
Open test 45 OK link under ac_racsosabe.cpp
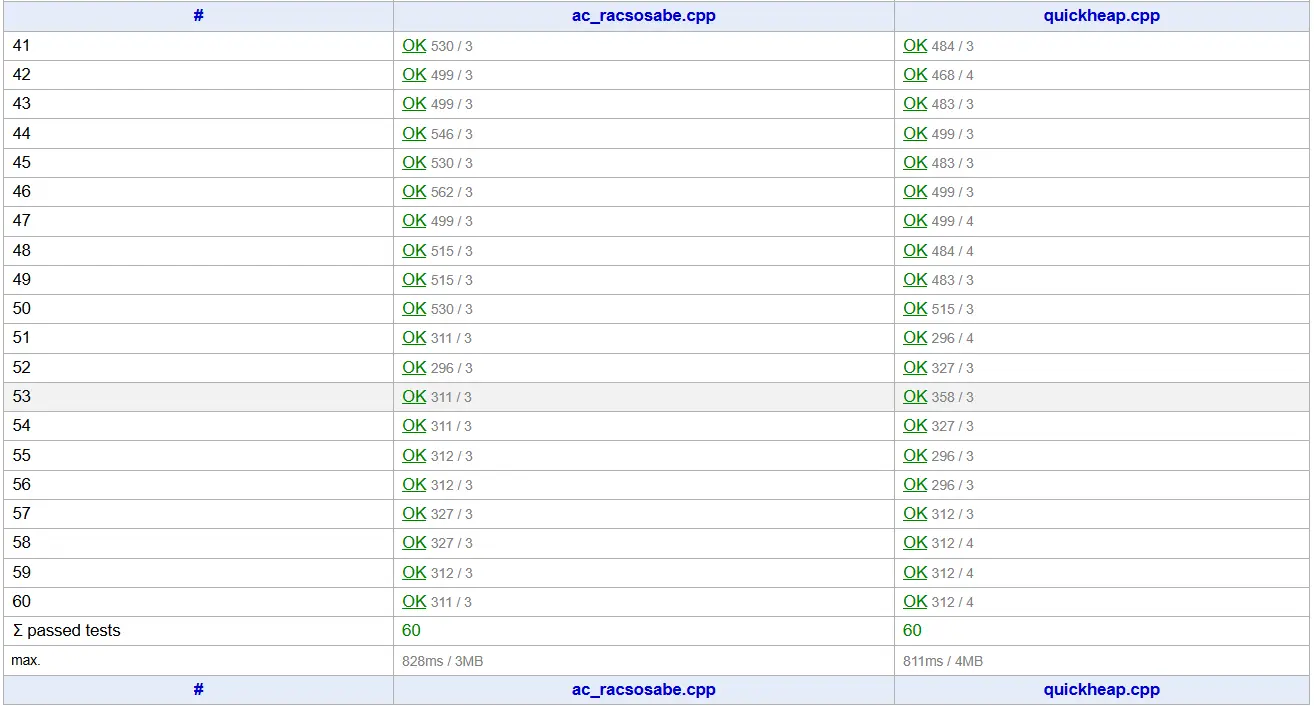click(414, 162)
